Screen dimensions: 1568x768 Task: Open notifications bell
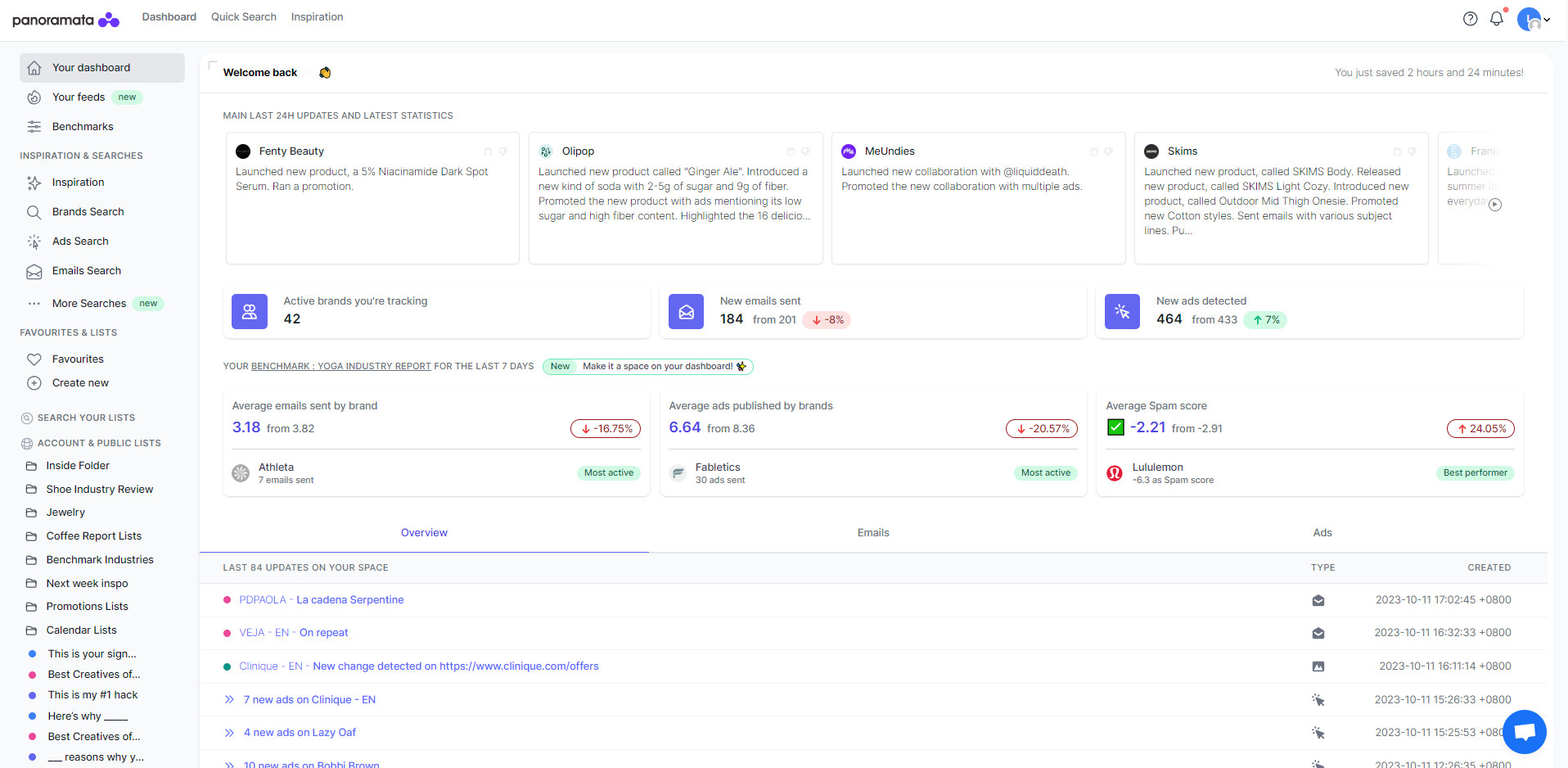point(1496,19)
